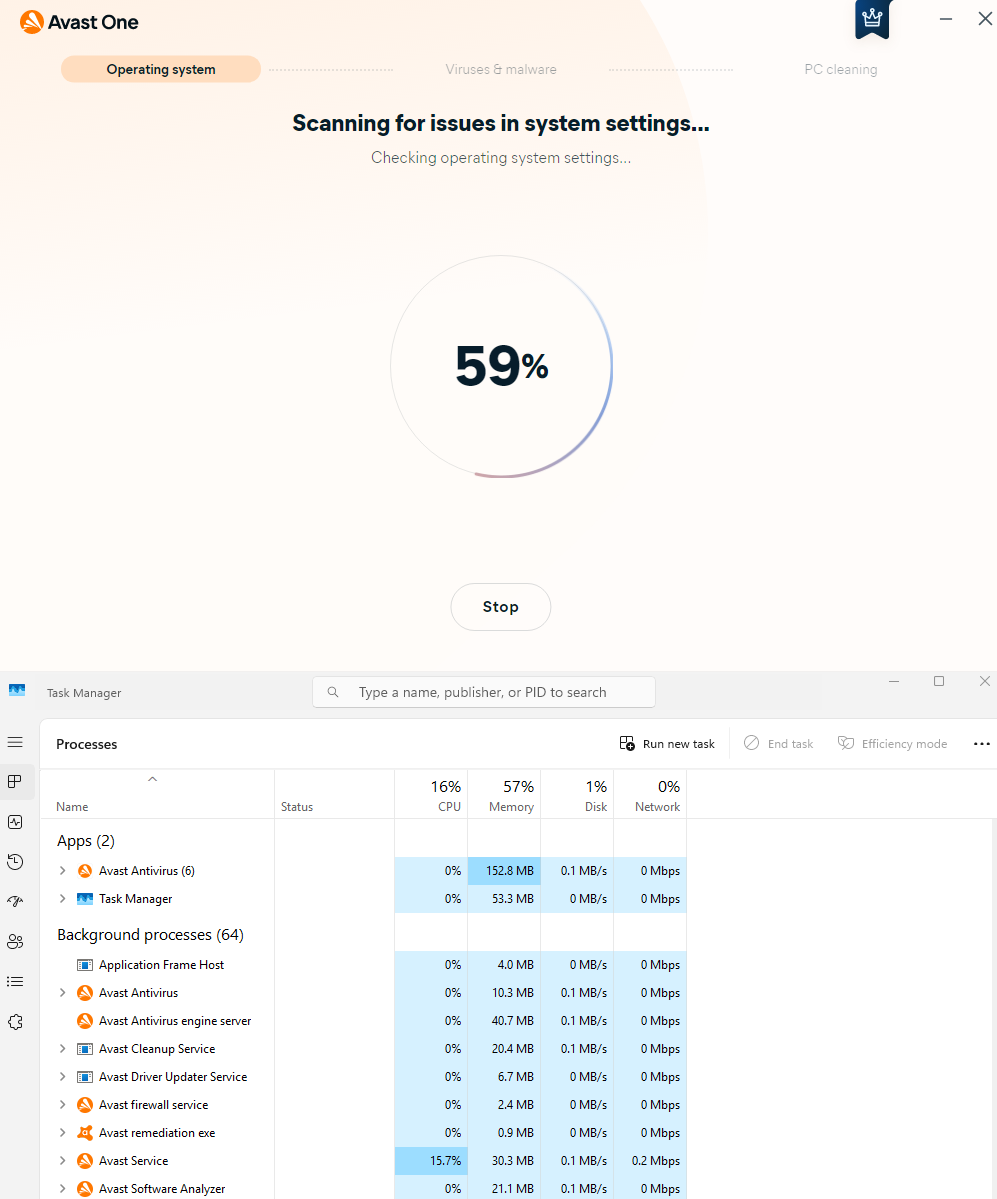
Task: Click Avast Software Analyzer icon
Action: (x=85, y=1188)
